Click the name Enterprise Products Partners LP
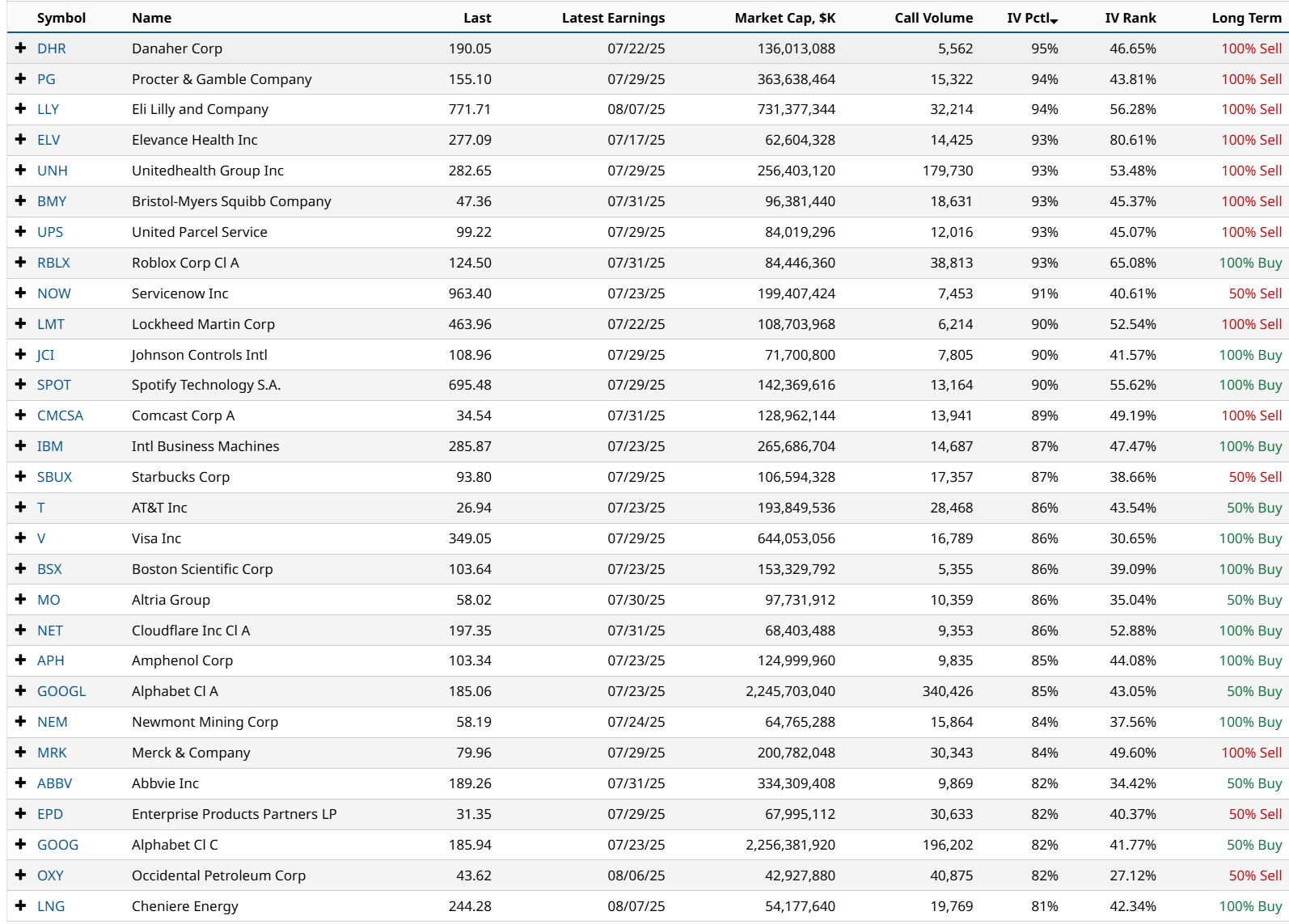Viewport: 1289px width, 924px height. click(235, 814)
